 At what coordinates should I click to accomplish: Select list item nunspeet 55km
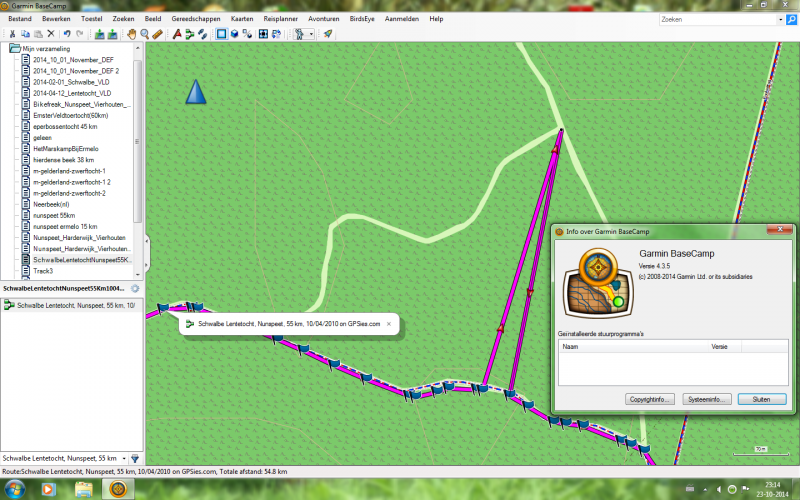54,215
